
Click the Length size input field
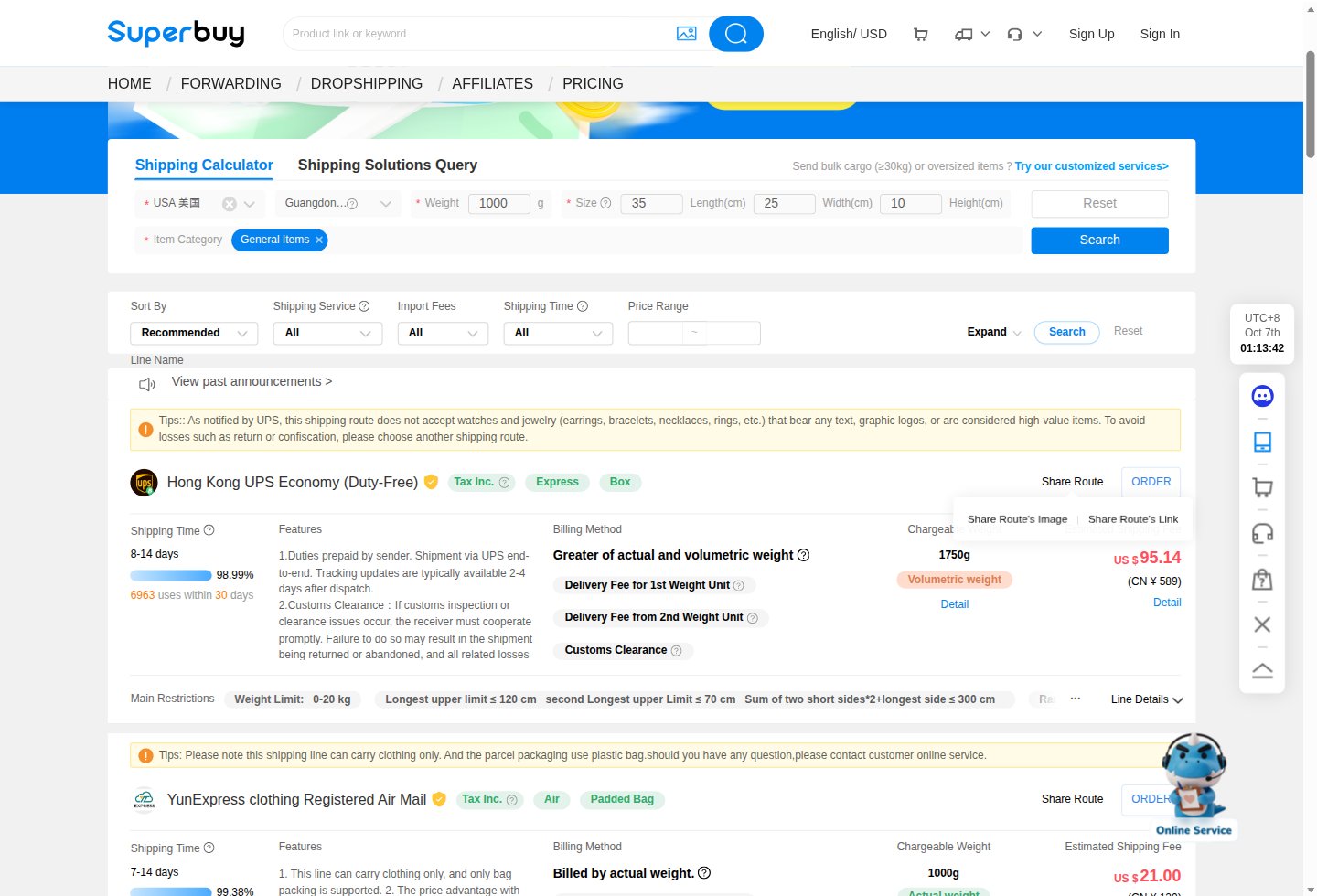tap(651, 203)
